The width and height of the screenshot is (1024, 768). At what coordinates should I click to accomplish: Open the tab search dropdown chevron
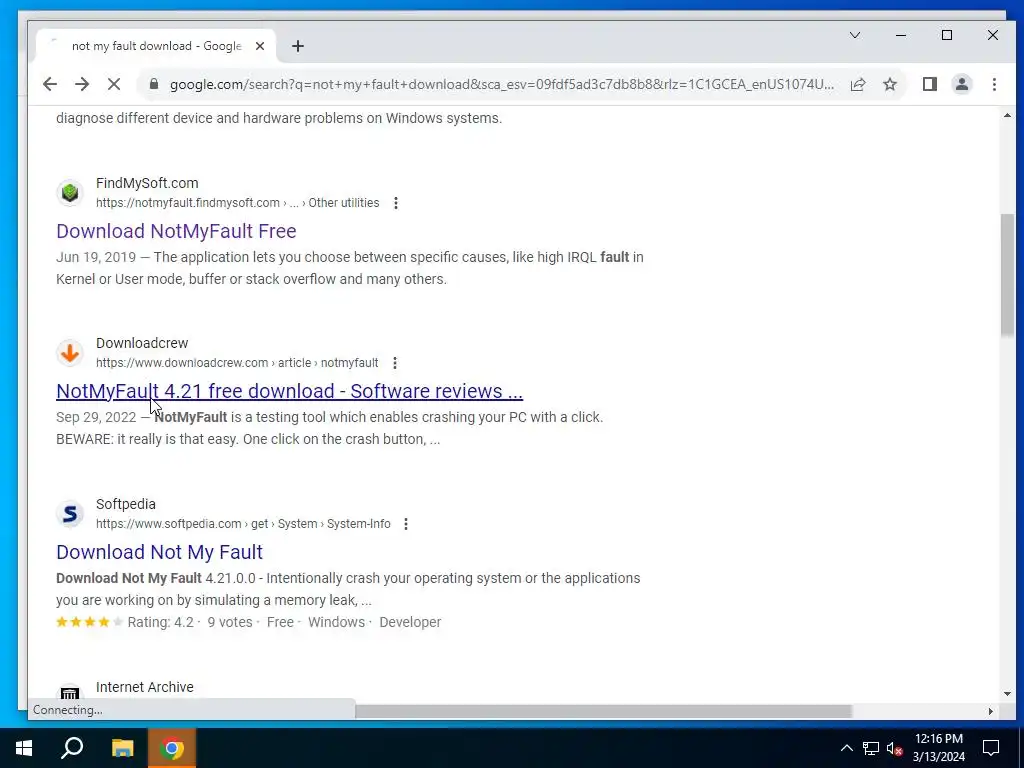click(855, 35)
